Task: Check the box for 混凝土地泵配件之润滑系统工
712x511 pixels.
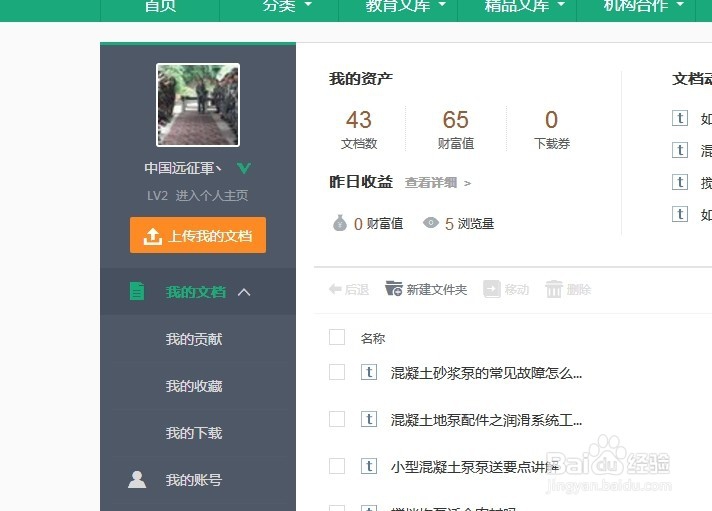Action: click(337, 419)
